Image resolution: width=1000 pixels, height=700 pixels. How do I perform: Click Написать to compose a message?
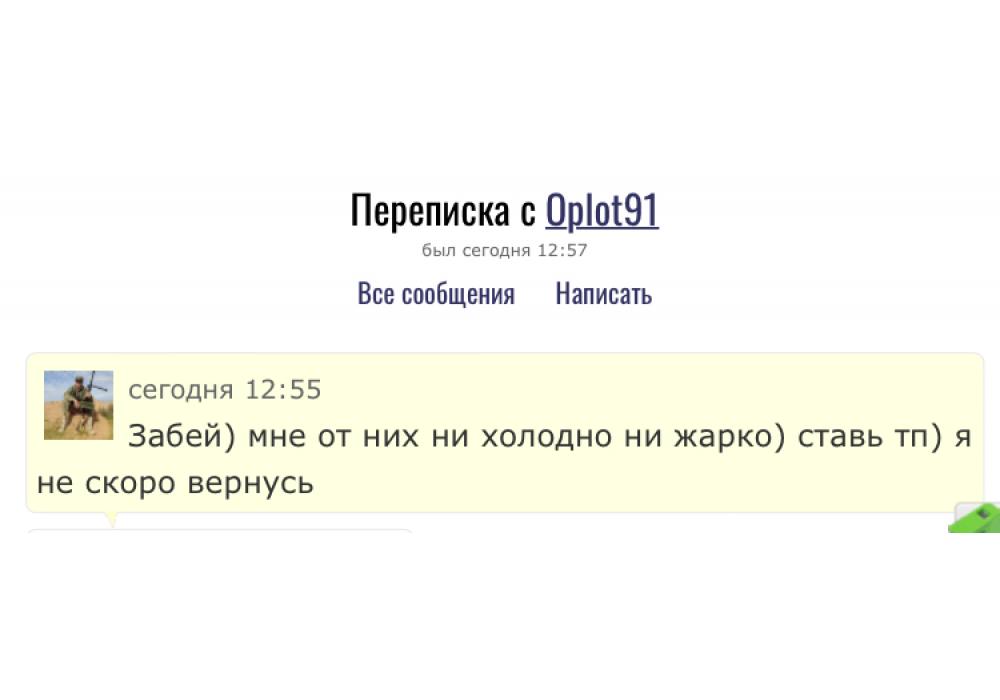[603, 294]
